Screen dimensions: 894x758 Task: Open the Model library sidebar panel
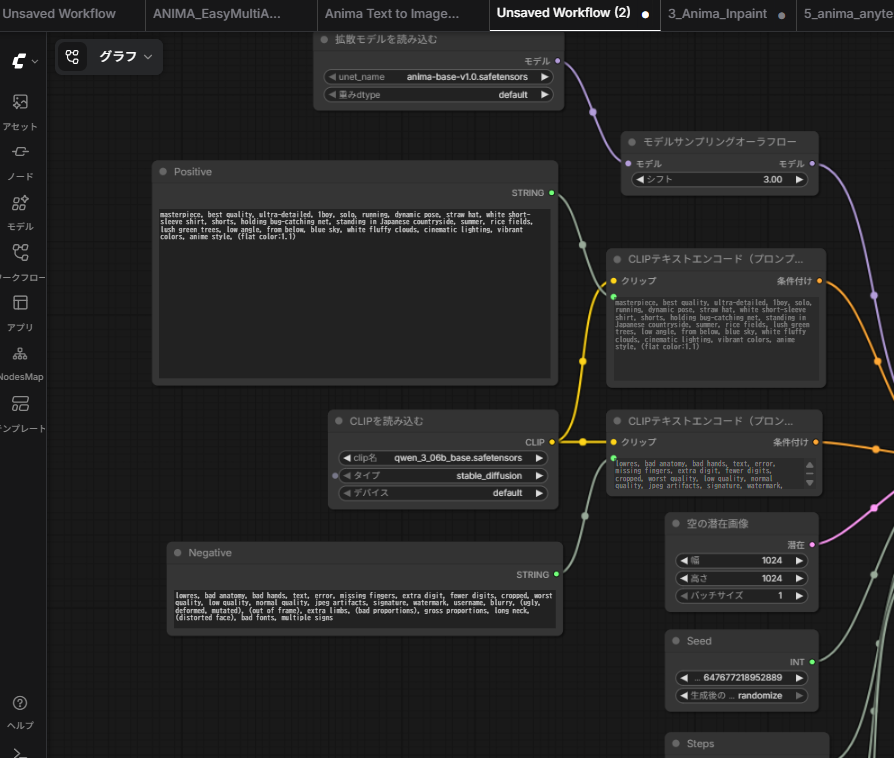point(21,213)
